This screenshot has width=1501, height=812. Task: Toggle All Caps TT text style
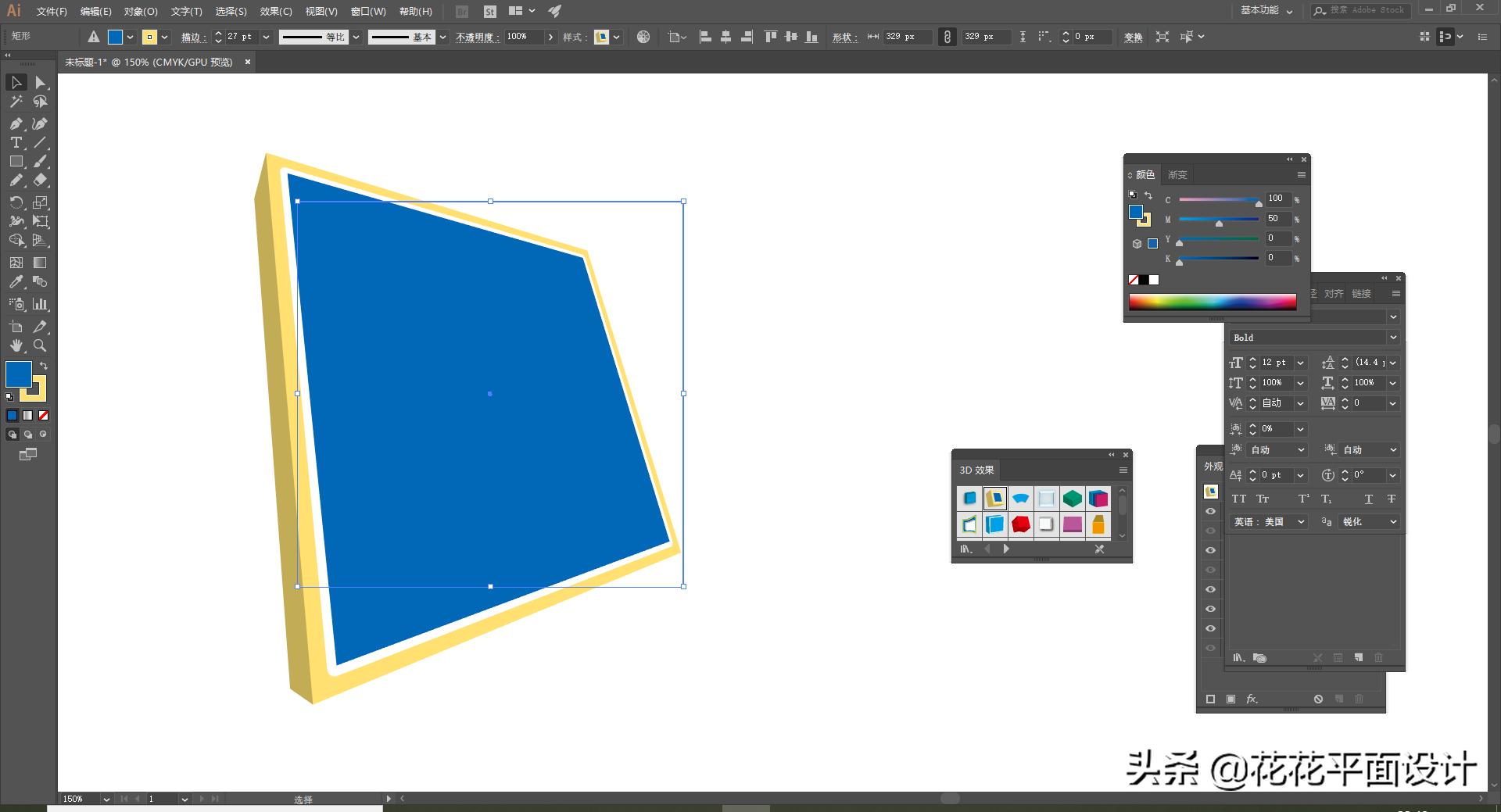coord(1239,499)
